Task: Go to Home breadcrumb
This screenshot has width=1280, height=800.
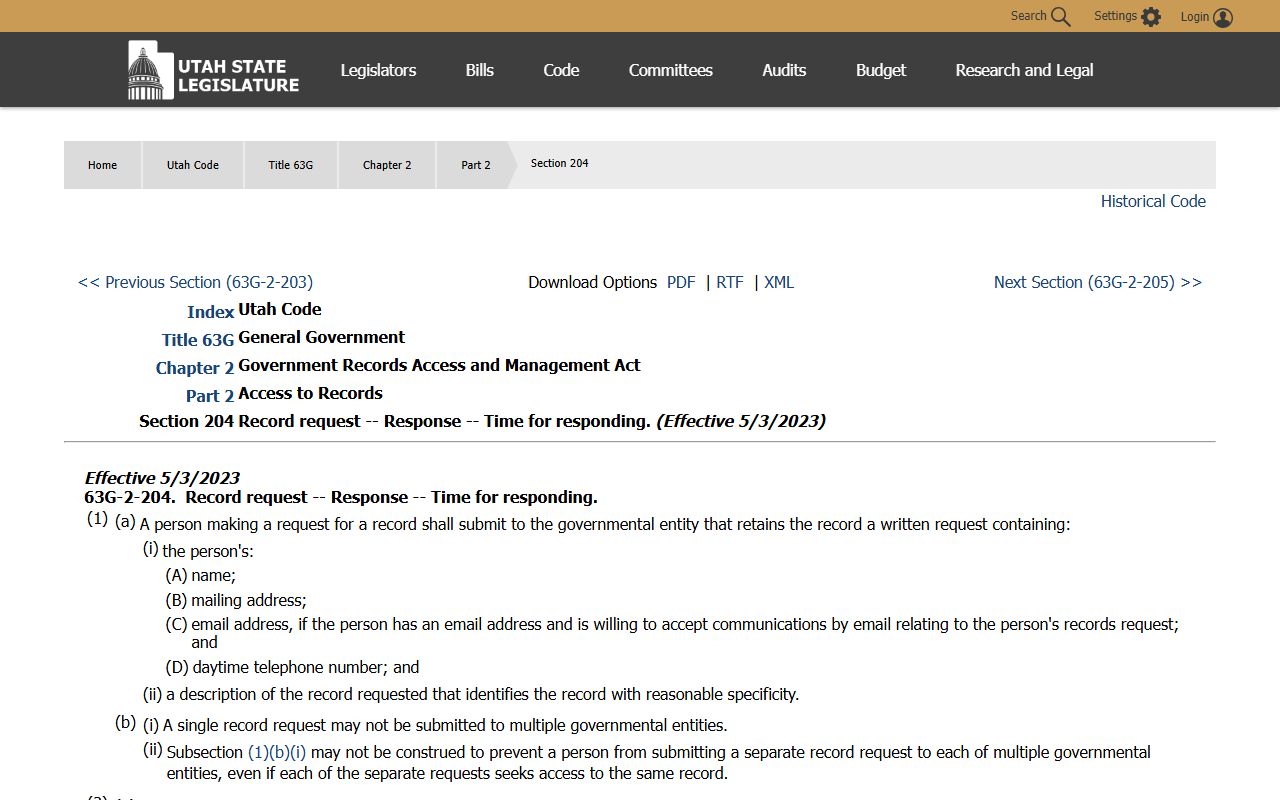Action: pos(102,165)
